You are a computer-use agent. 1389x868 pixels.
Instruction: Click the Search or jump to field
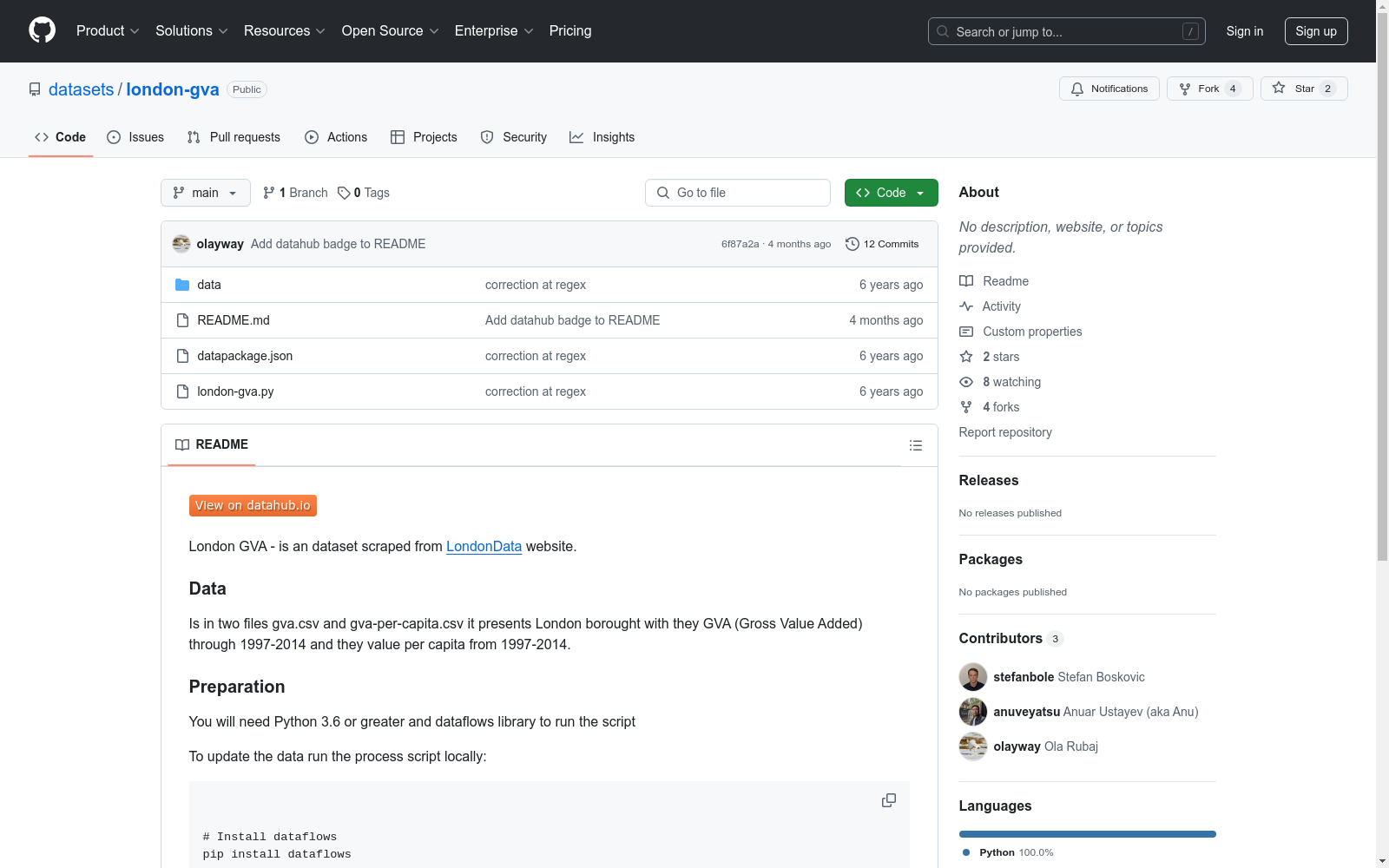pos(1067,31)
